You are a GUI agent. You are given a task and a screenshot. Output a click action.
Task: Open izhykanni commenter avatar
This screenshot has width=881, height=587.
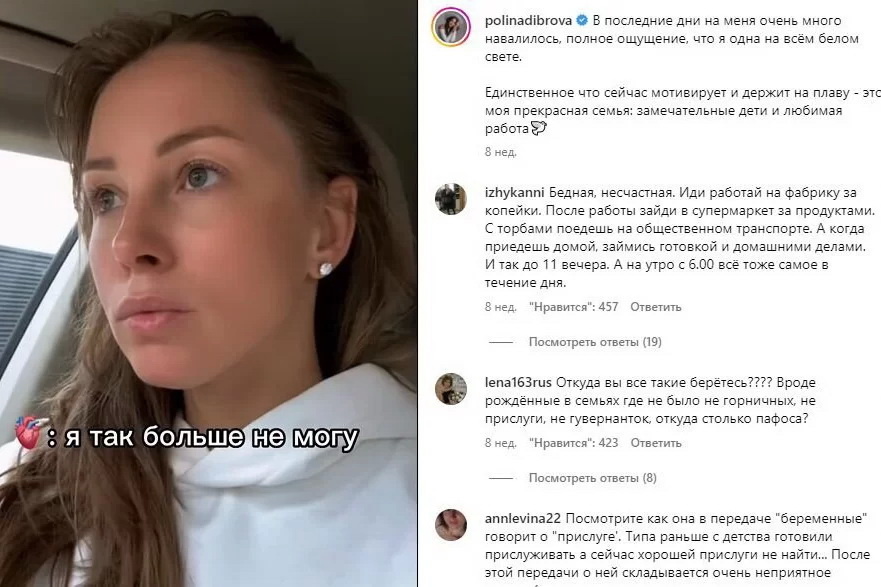[451, 199]
